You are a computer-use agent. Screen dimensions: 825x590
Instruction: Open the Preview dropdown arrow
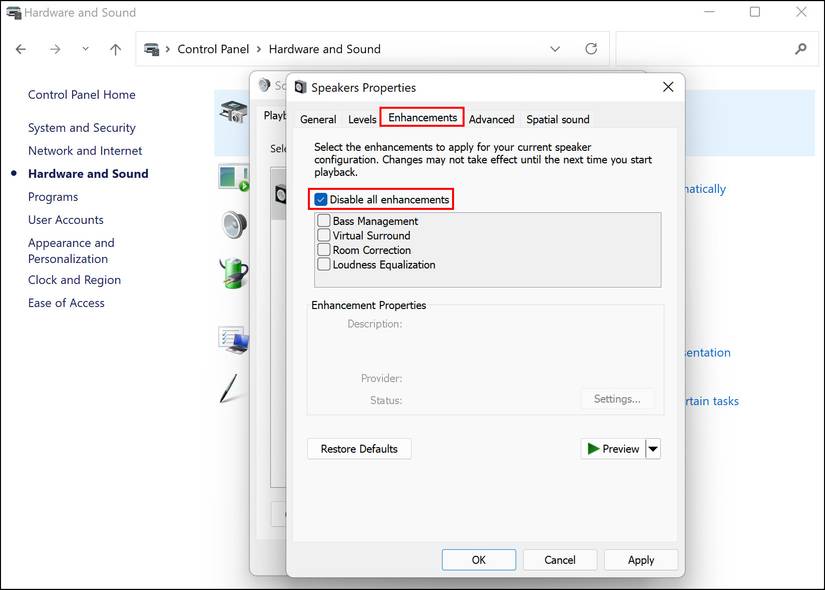click(653, 449)
